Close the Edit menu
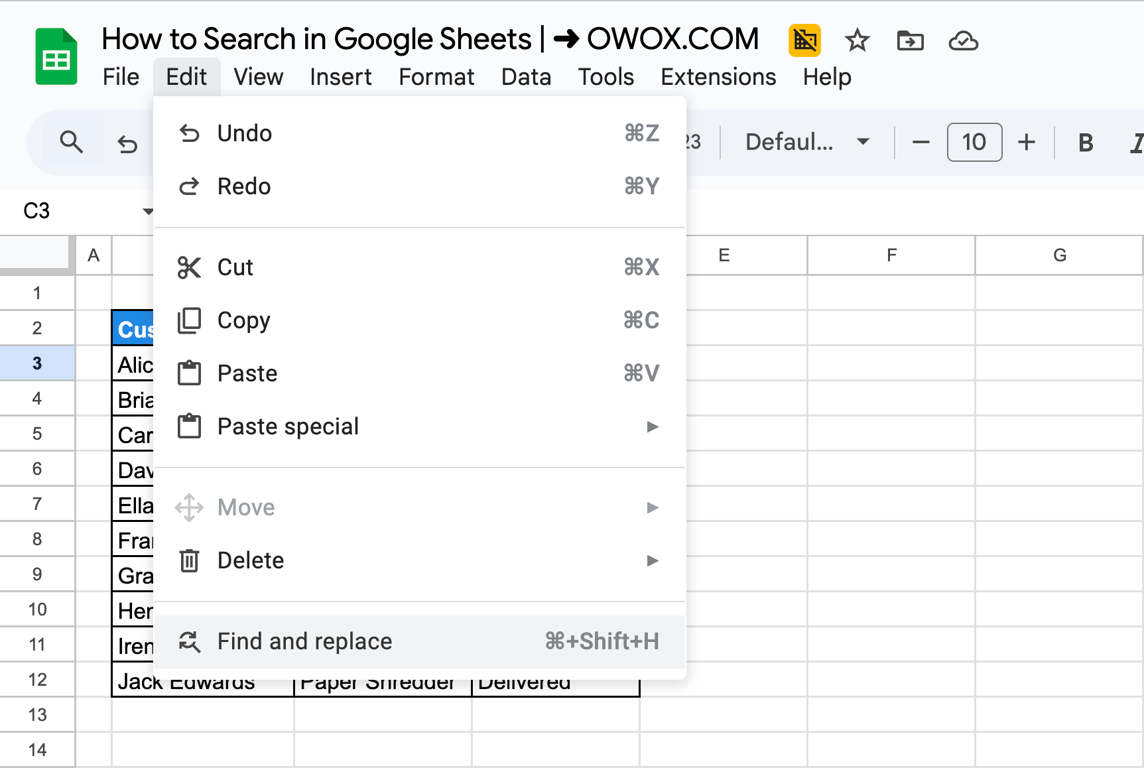Viewport: 1144px width, 768px height. (187, 77)
